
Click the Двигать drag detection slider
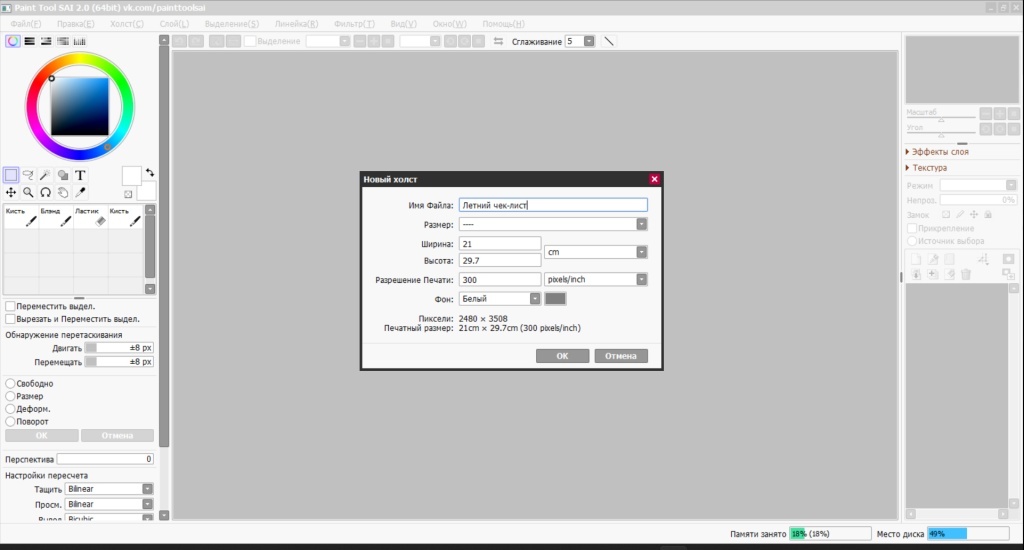119,348
